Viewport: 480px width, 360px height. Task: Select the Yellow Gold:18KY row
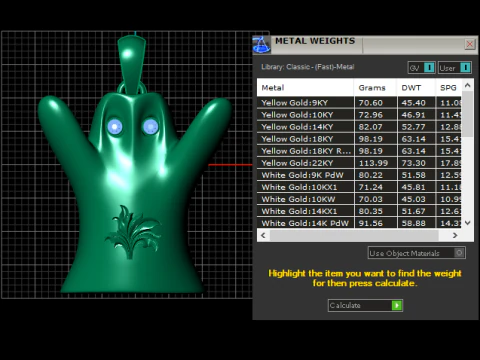pyautogui.click(x=359, y=139)
